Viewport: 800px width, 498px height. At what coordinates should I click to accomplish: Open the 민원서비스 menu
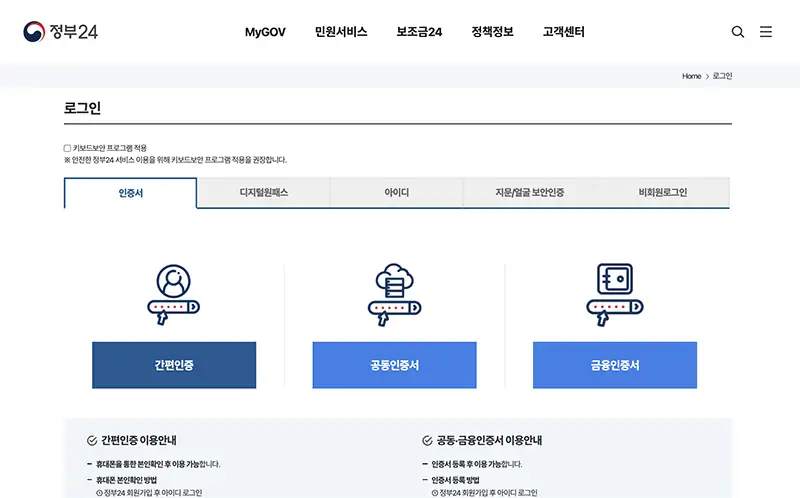[341, 32]
